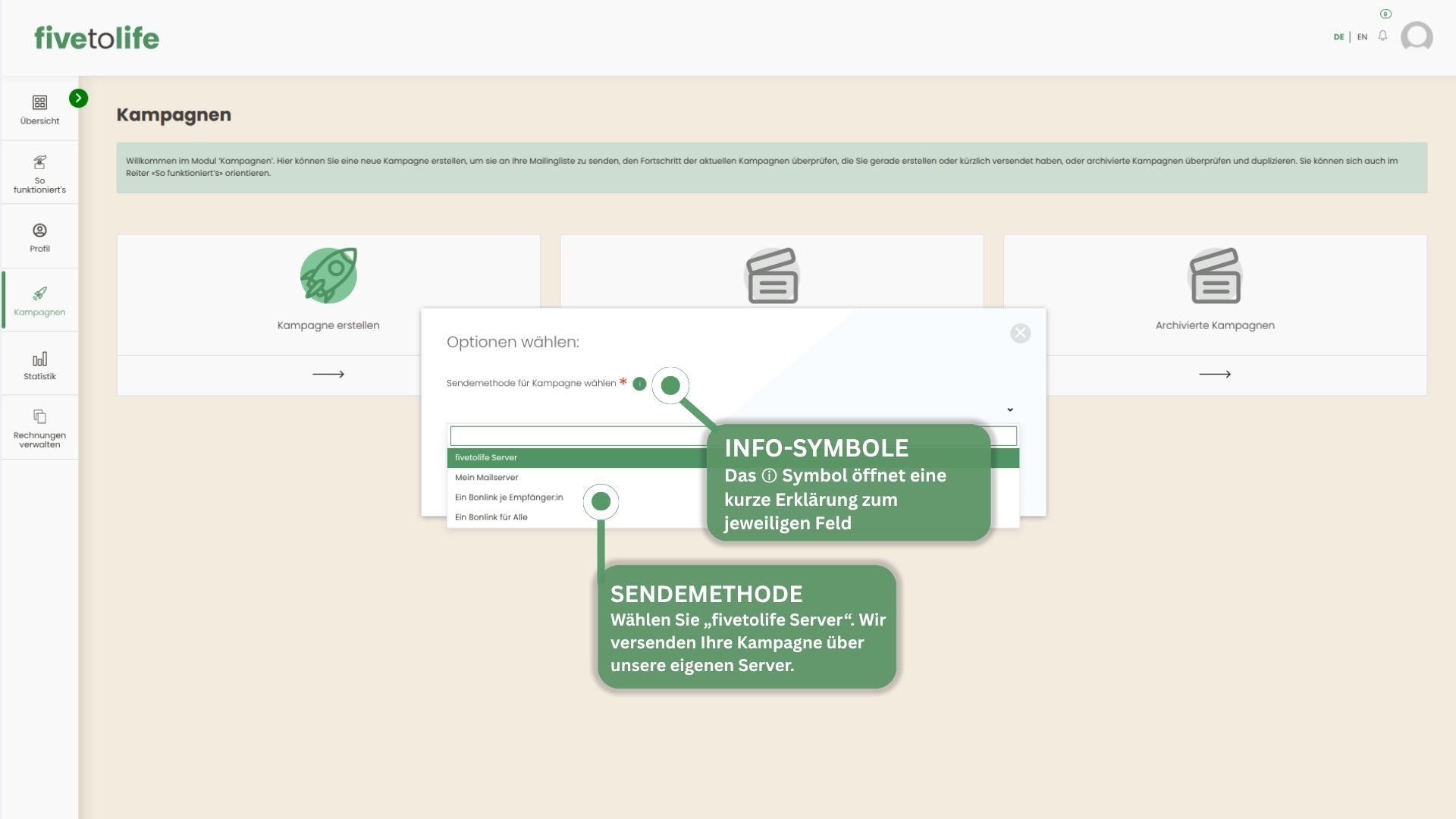The image size is (1456, 819).
Task: Open the Kampagnen rocket sidebar item
Action: [39, 301]
